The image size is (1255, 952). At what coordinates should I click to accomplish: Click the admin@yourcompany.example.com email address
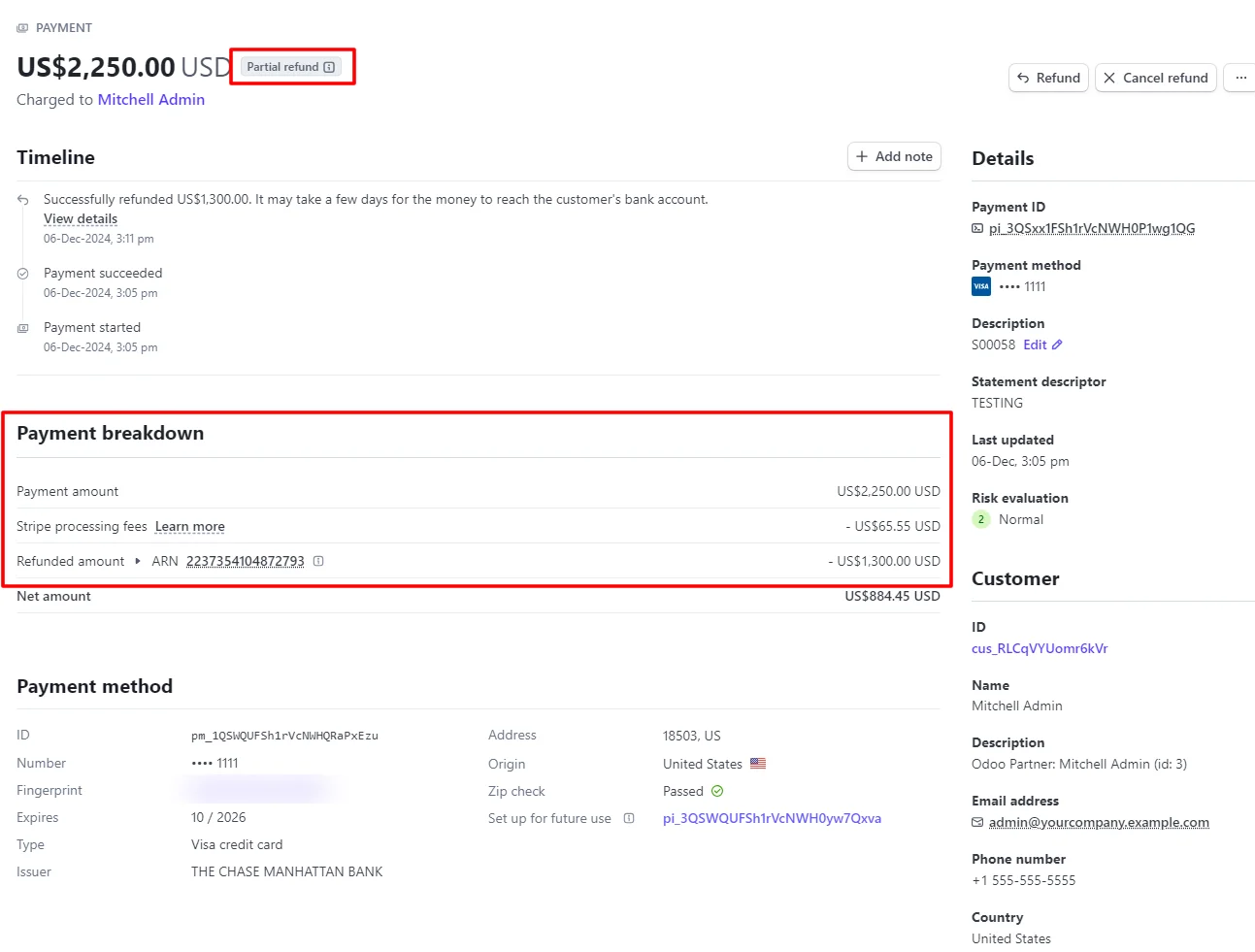point(1099,822)
